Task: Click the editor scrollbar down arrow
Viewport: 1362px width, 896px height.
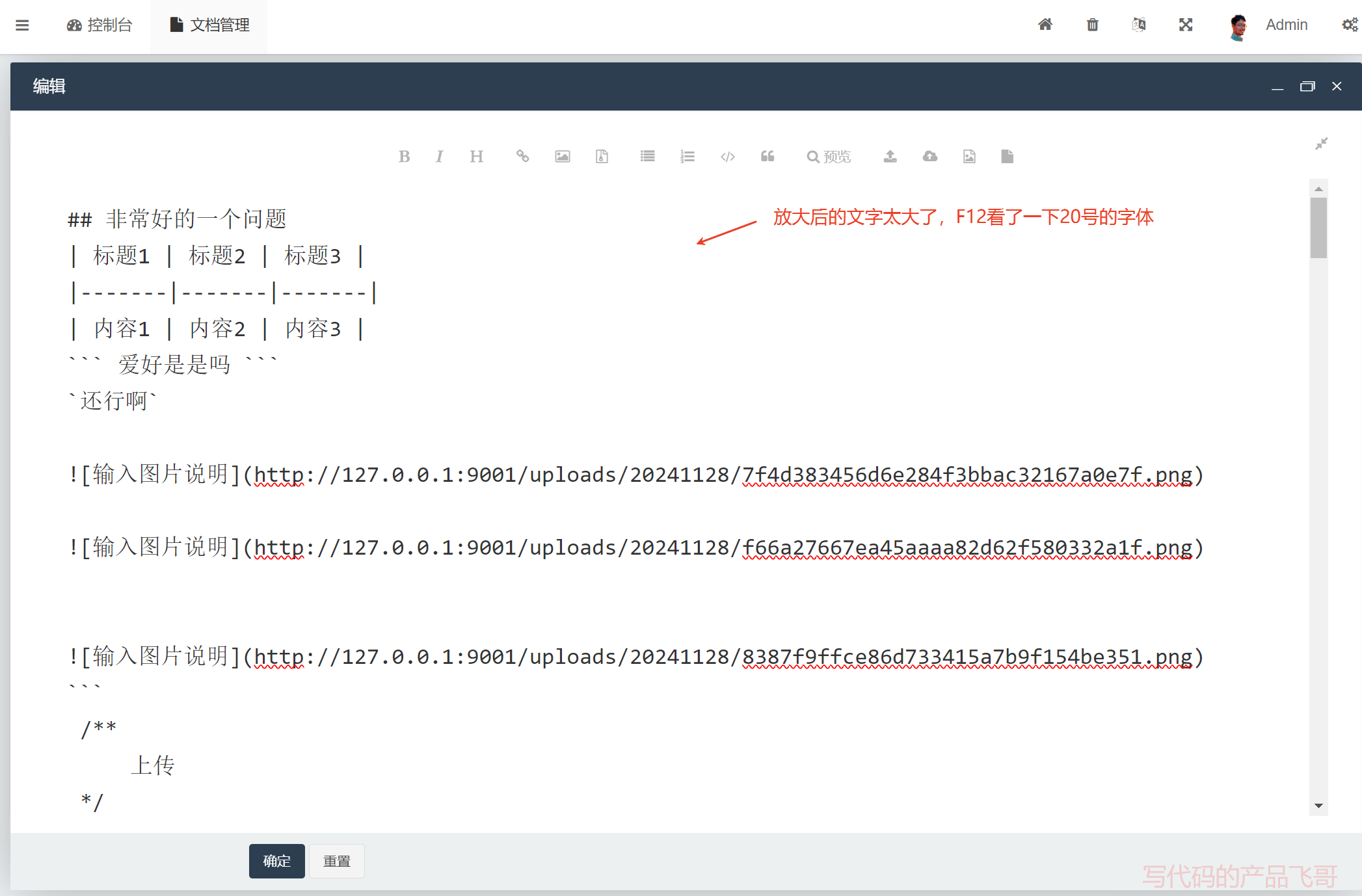Action: pyautogui.click(x=1318, y=806)
